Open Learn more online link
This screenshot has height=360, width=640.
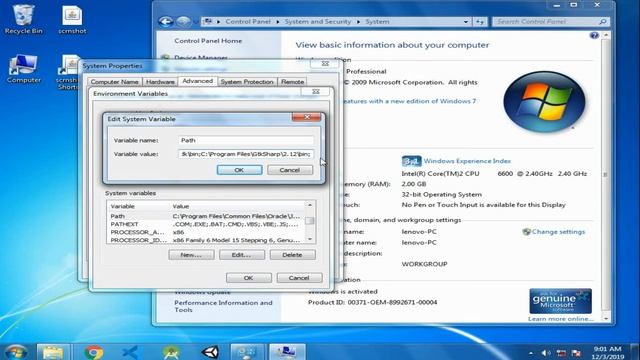pyautogui.click(x=560, y=319)
